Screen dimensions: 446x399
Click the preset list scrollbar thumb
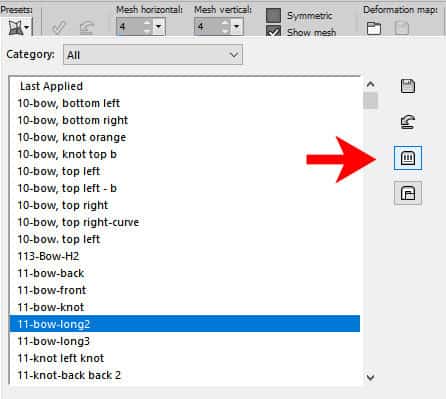[x=370, y=100]
